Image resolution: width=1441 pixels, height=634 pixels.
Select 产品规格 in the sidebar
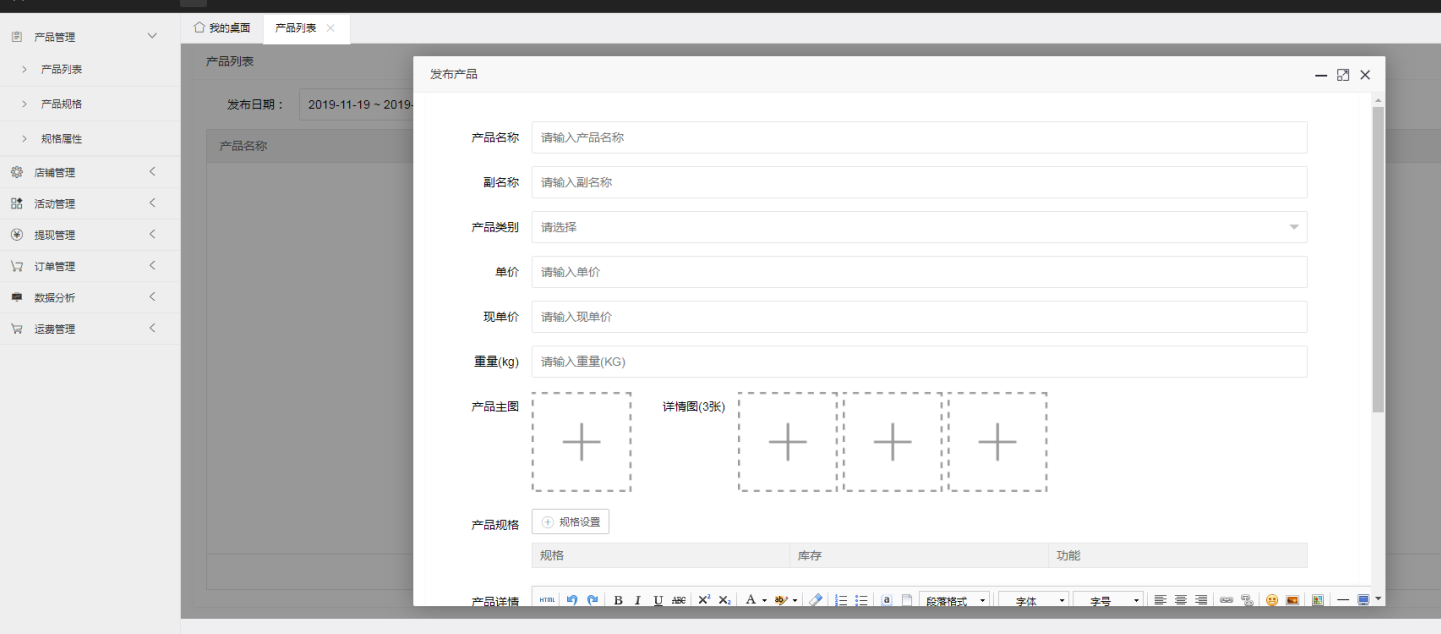pyautogui.click(x=61, y=104)
